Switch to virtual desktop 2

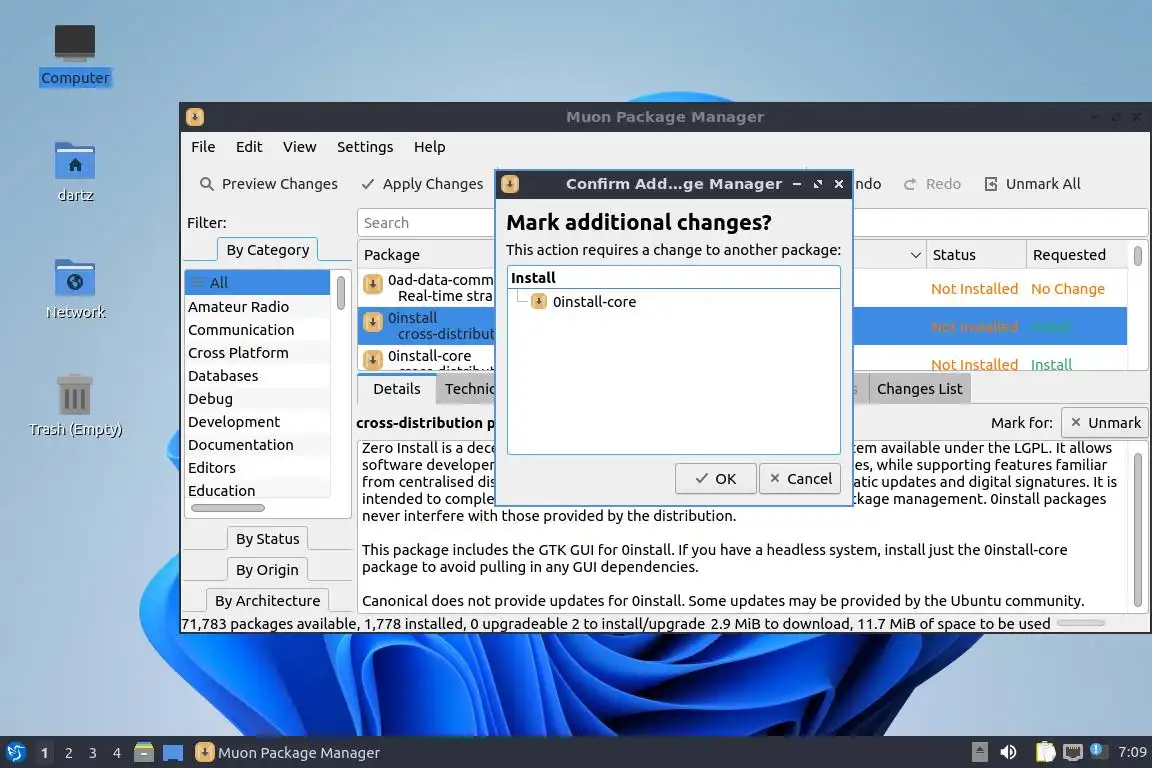pyautogui.click(x=69, y=753)
